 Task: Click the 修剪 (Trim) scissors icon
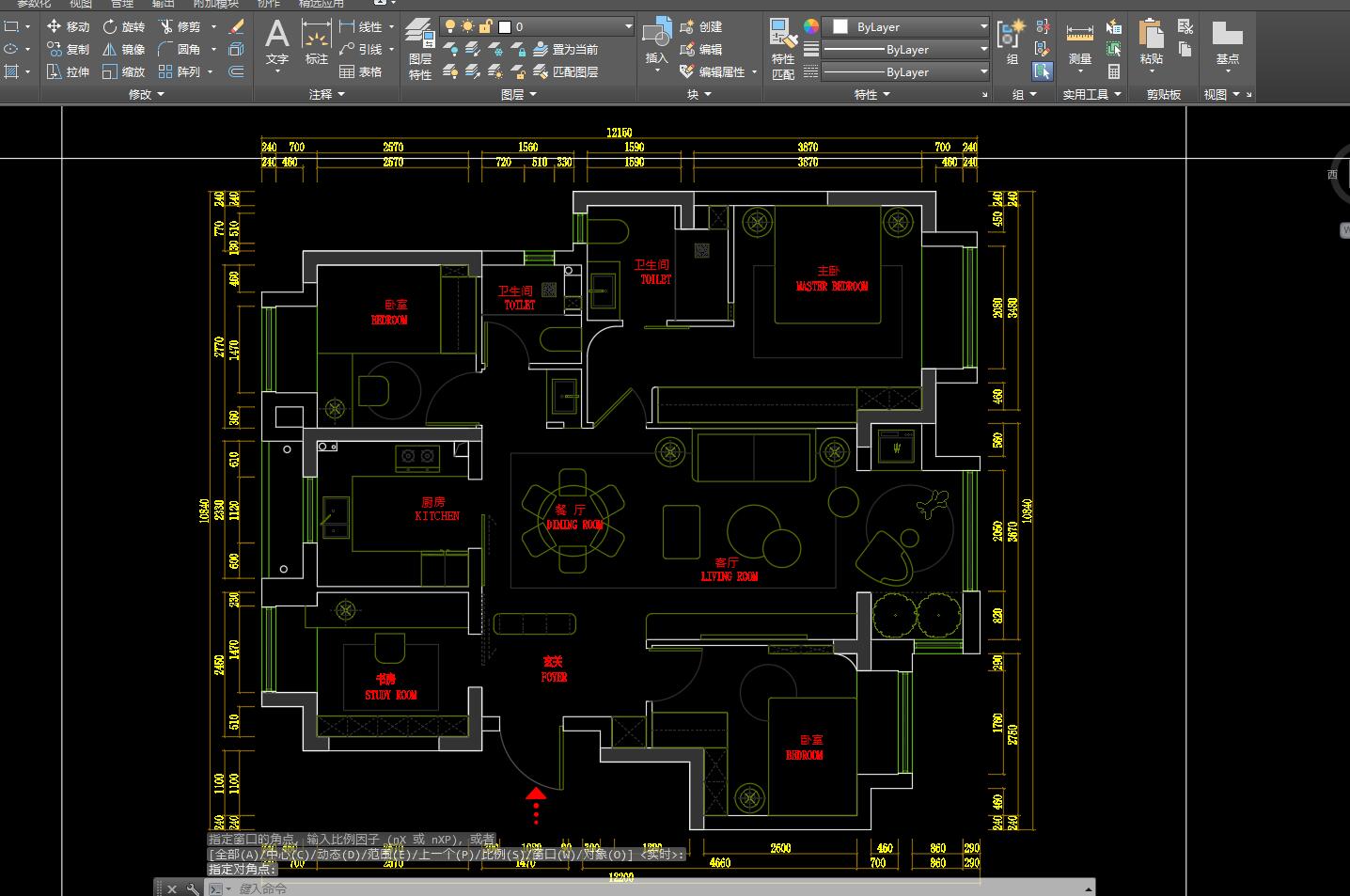tap(166, 26)
